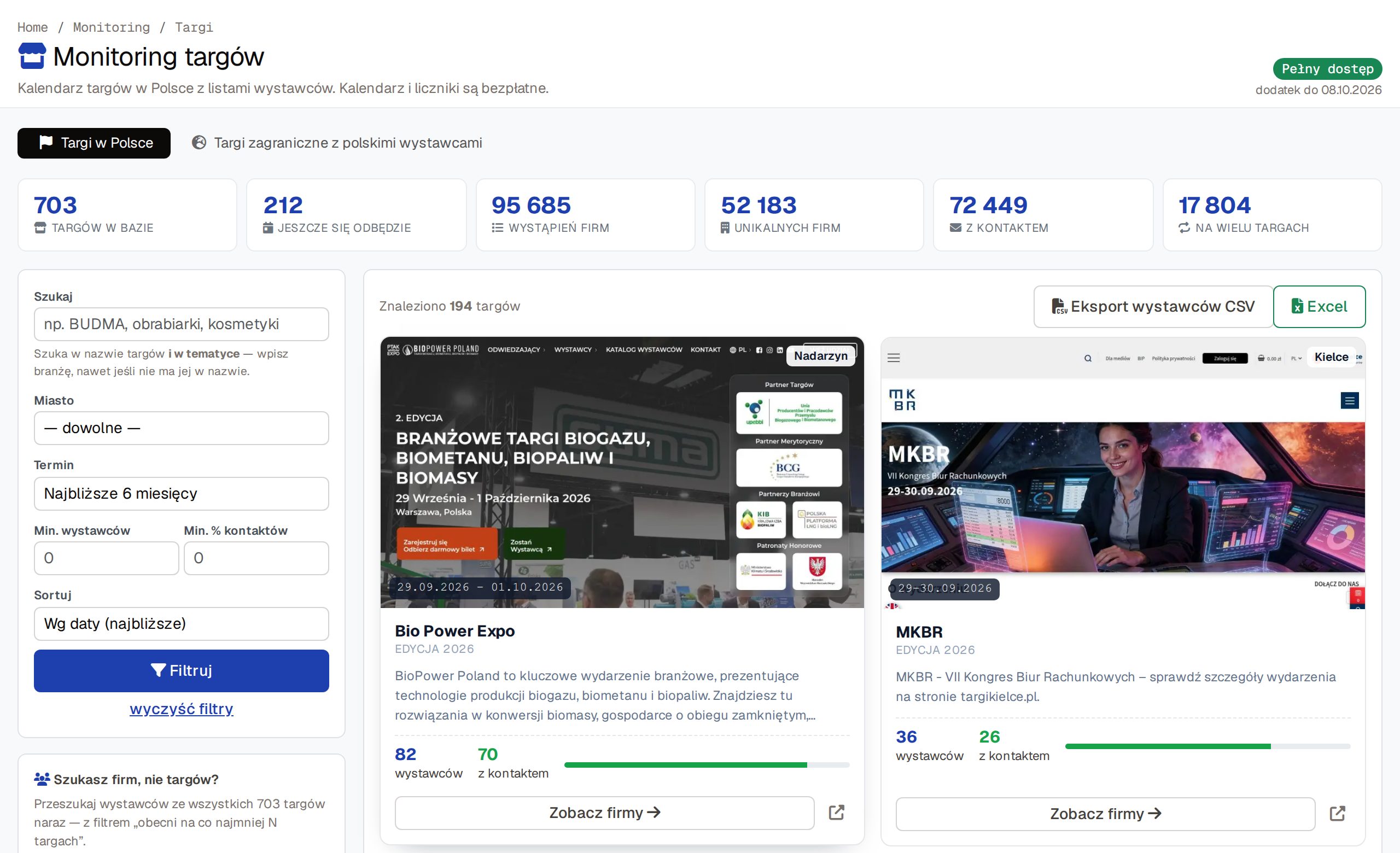
Task: Click the 29.09.2026 – 01.10.2026 date badge
Action: [480, 587]
